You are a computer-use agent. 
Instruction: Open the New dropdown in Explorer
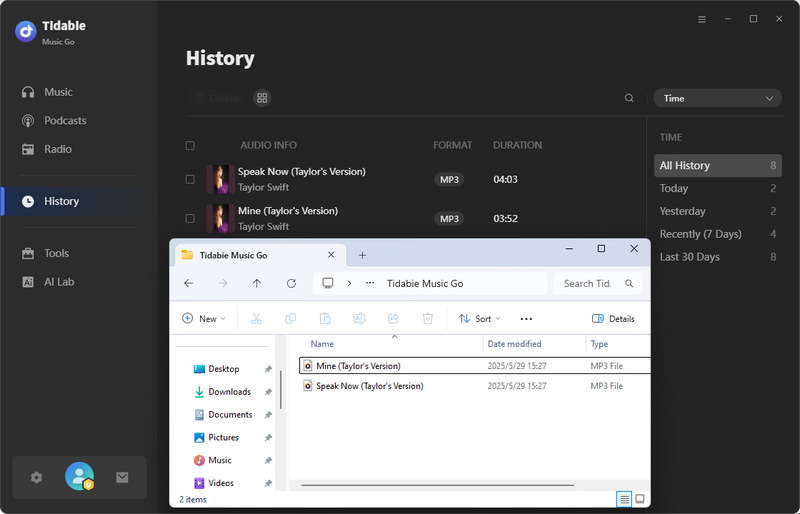click(x=204, y=319)
